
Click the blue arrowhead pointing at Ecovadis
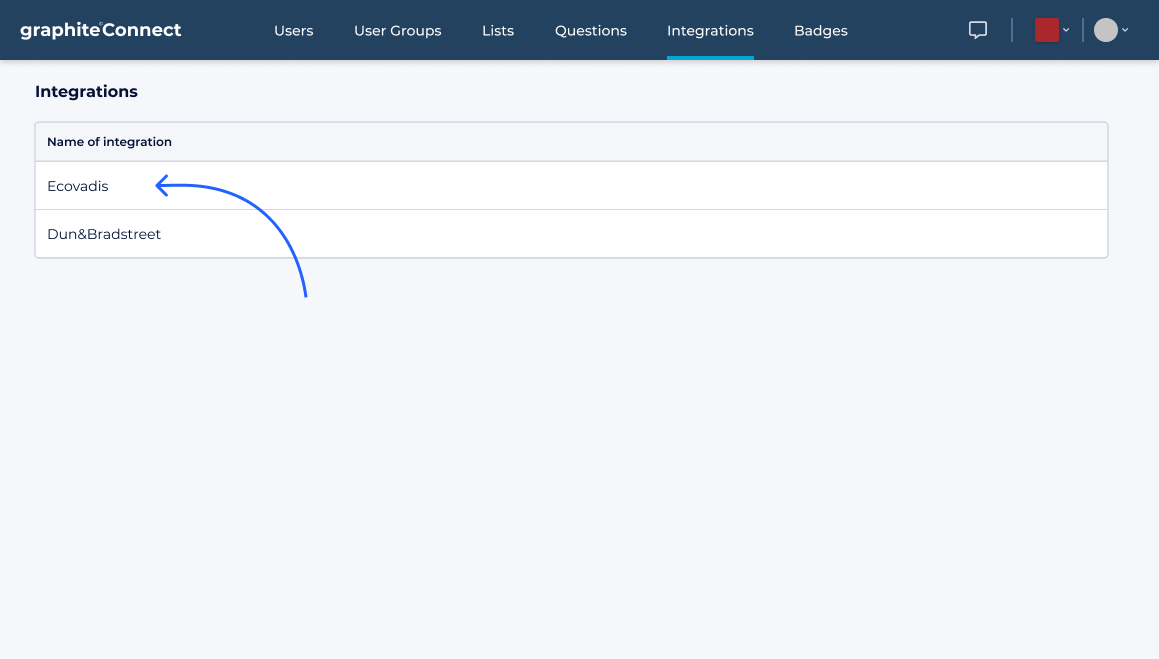tap(162, 185)
